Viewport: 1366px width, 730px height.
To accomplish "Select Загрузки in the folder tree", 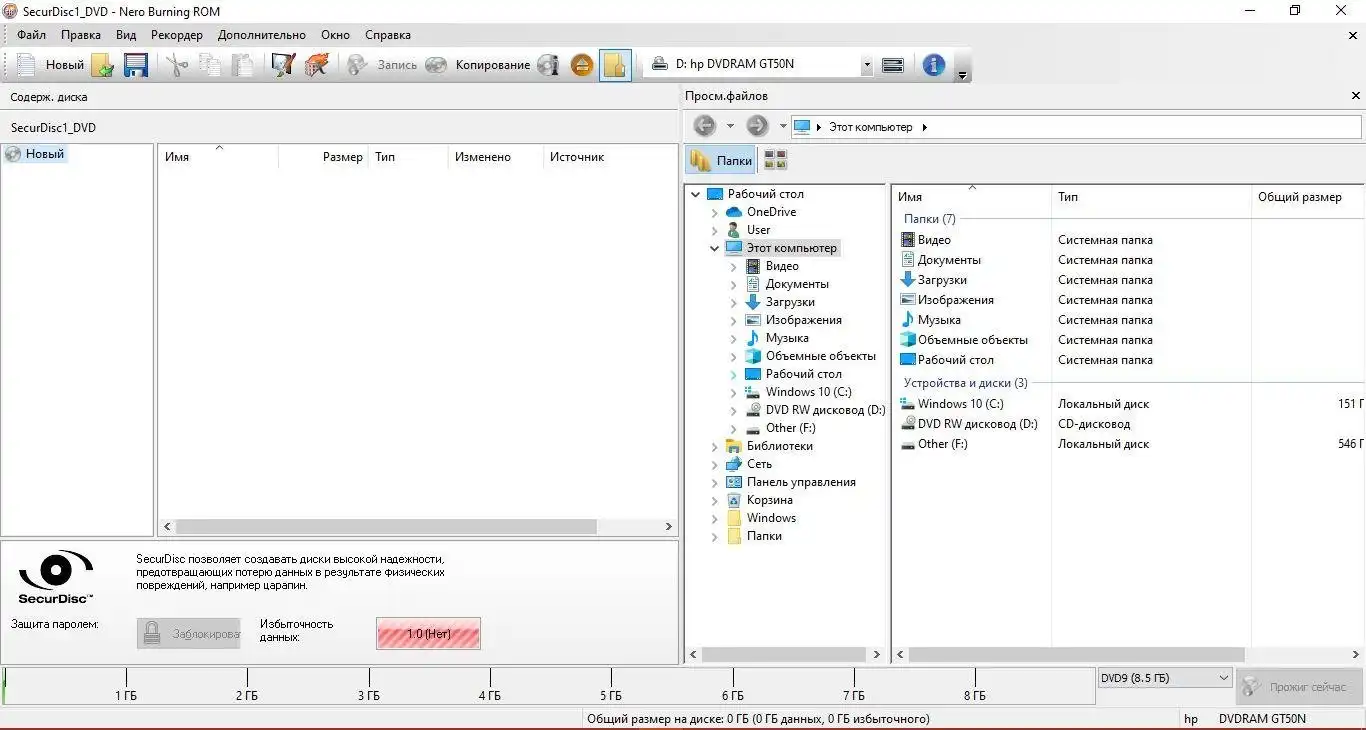I will (790, 302).
